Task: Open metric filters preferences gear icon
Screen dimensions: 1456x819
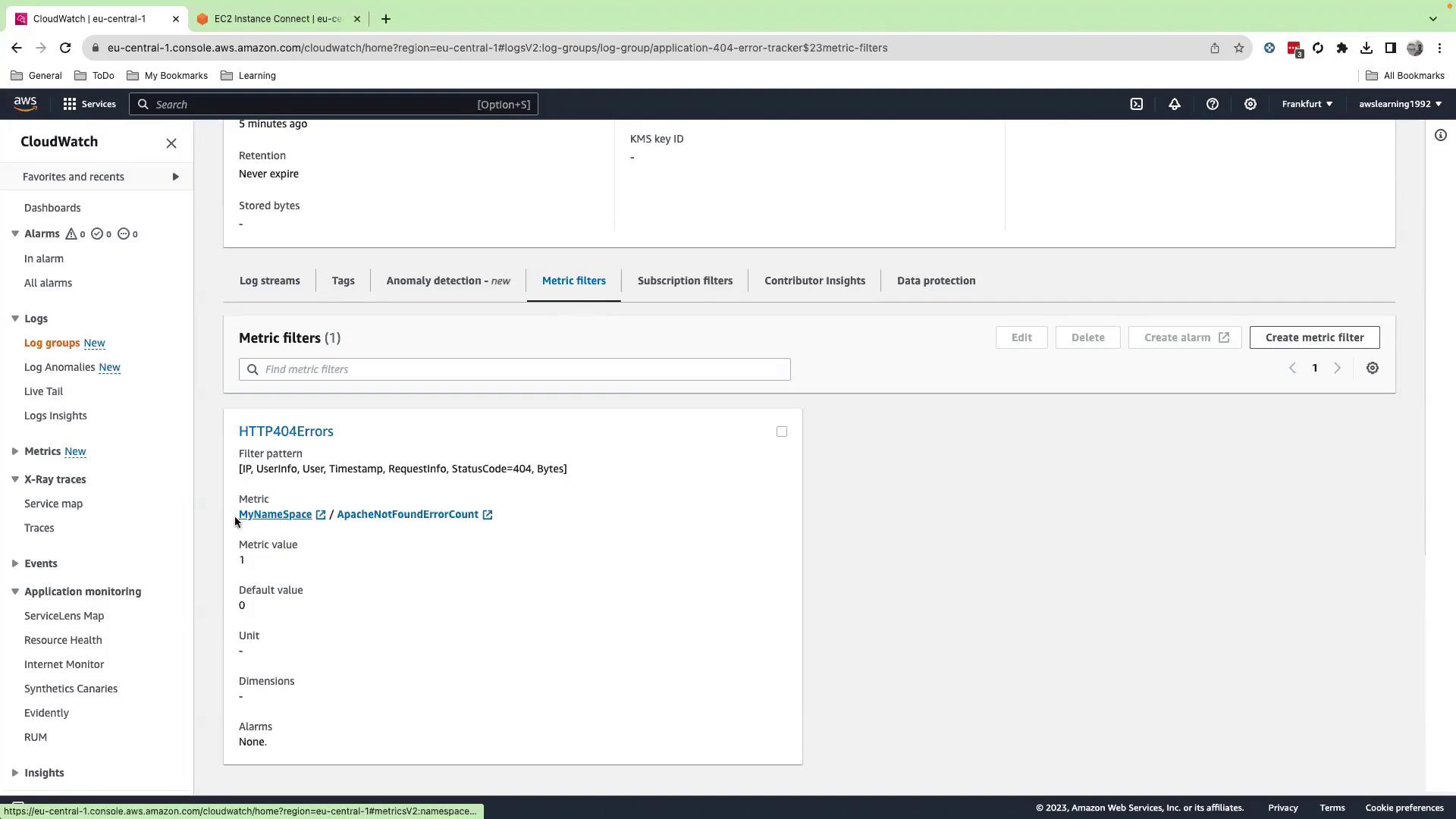Action: [1372, 369]
